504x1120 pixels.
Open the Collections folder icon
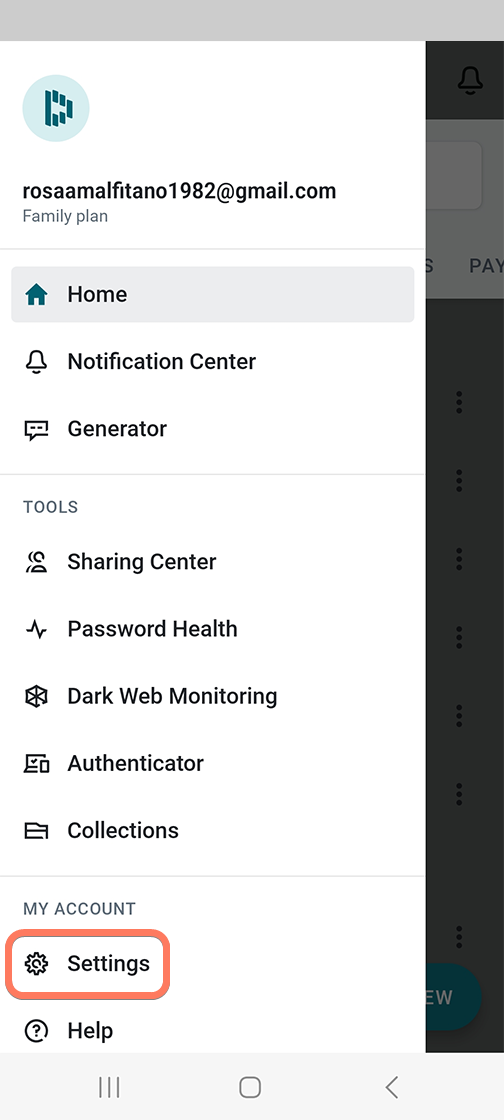(x=36, y=831)
